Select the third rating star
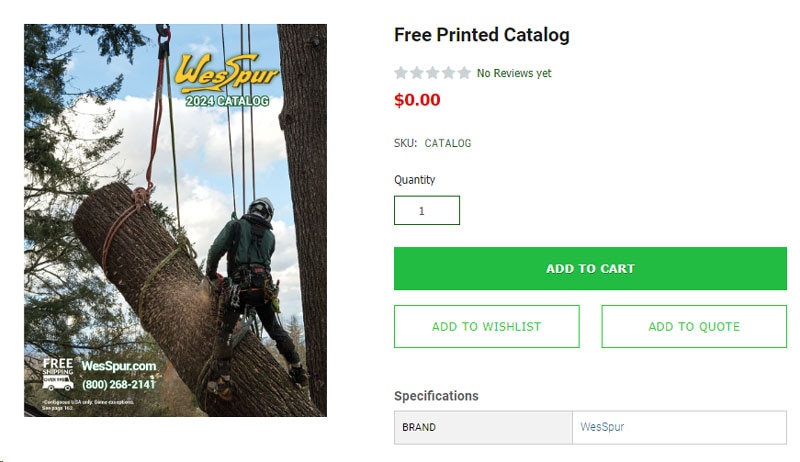 [x=432, y=73]
